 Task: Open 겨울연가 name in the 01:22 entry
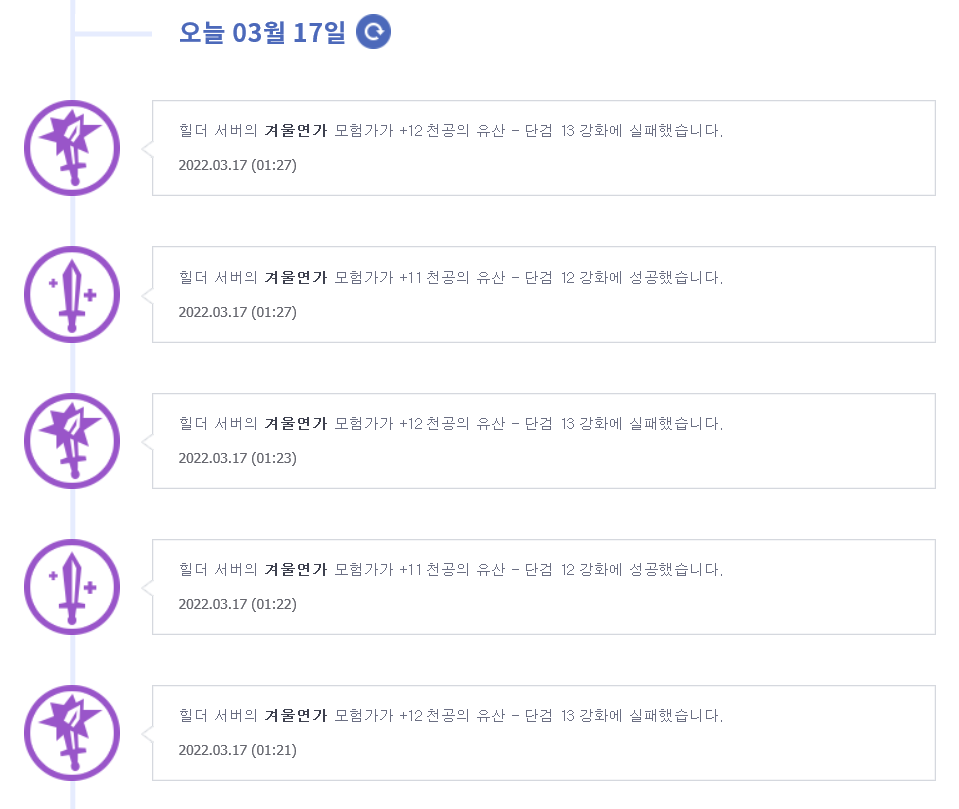pos(296,569)
